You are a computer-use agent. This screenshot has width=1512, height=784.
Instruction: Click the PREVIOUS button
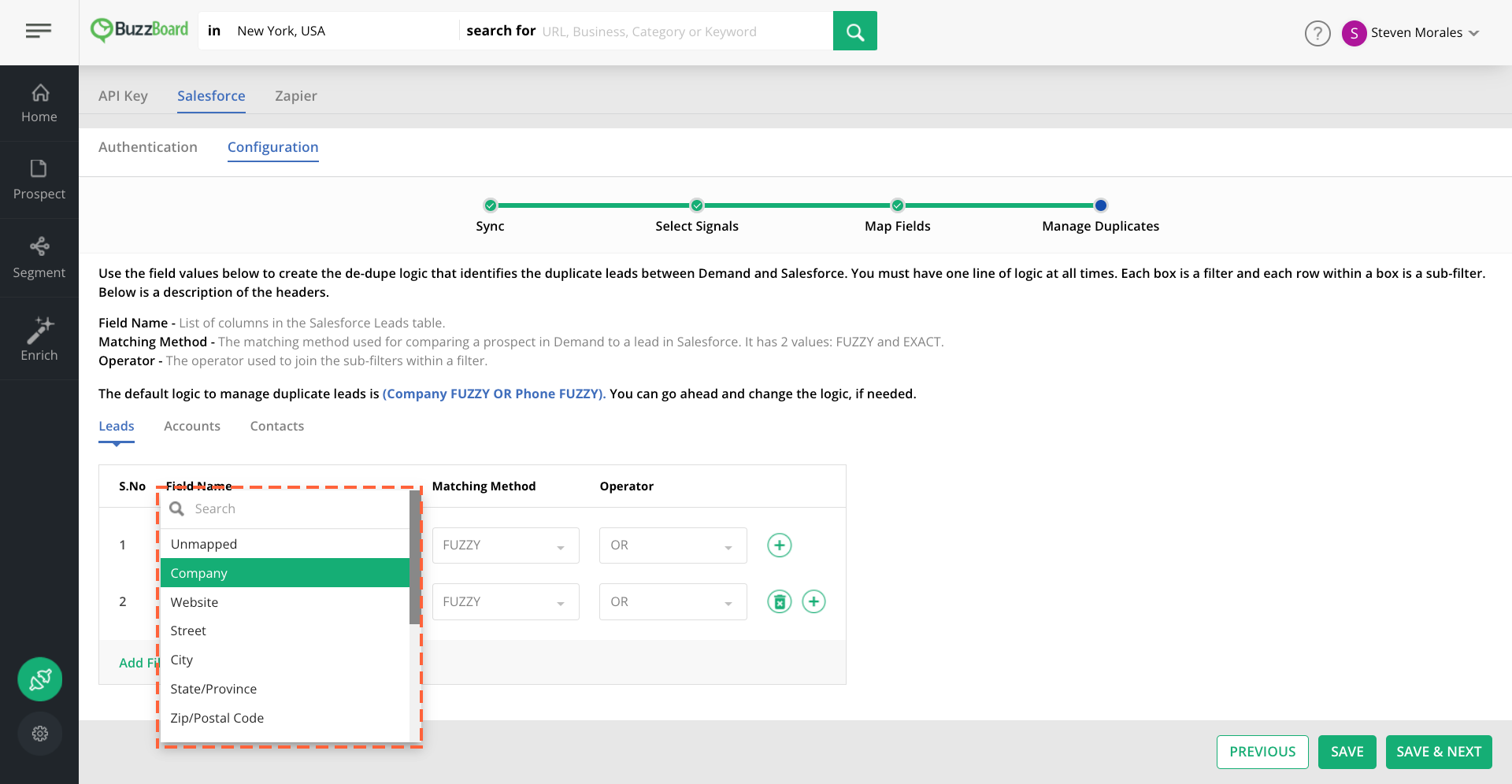click(x=1262, y=752)
